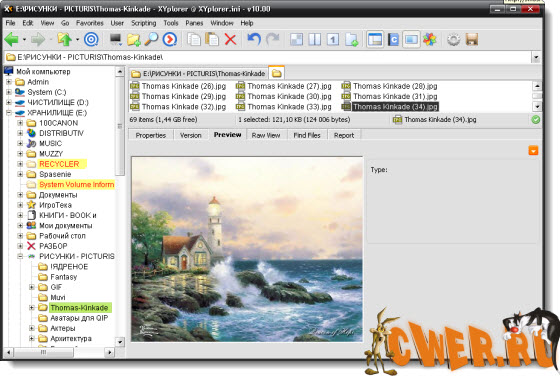The height and width of the screenshot is (376, 560).
Task: Click the green Back arrow icon
Action: tap(11, 39)
